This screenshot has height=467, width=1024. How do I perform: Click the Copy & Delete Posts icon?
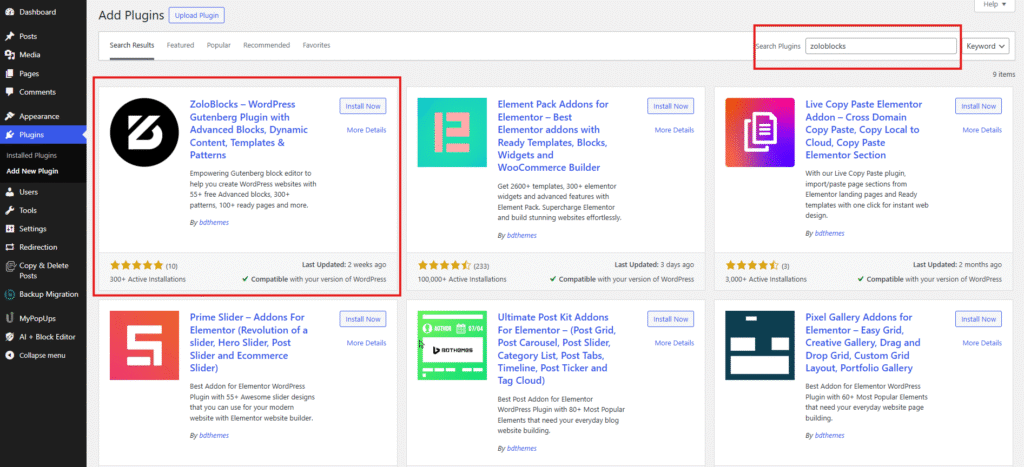click(10, 266)
